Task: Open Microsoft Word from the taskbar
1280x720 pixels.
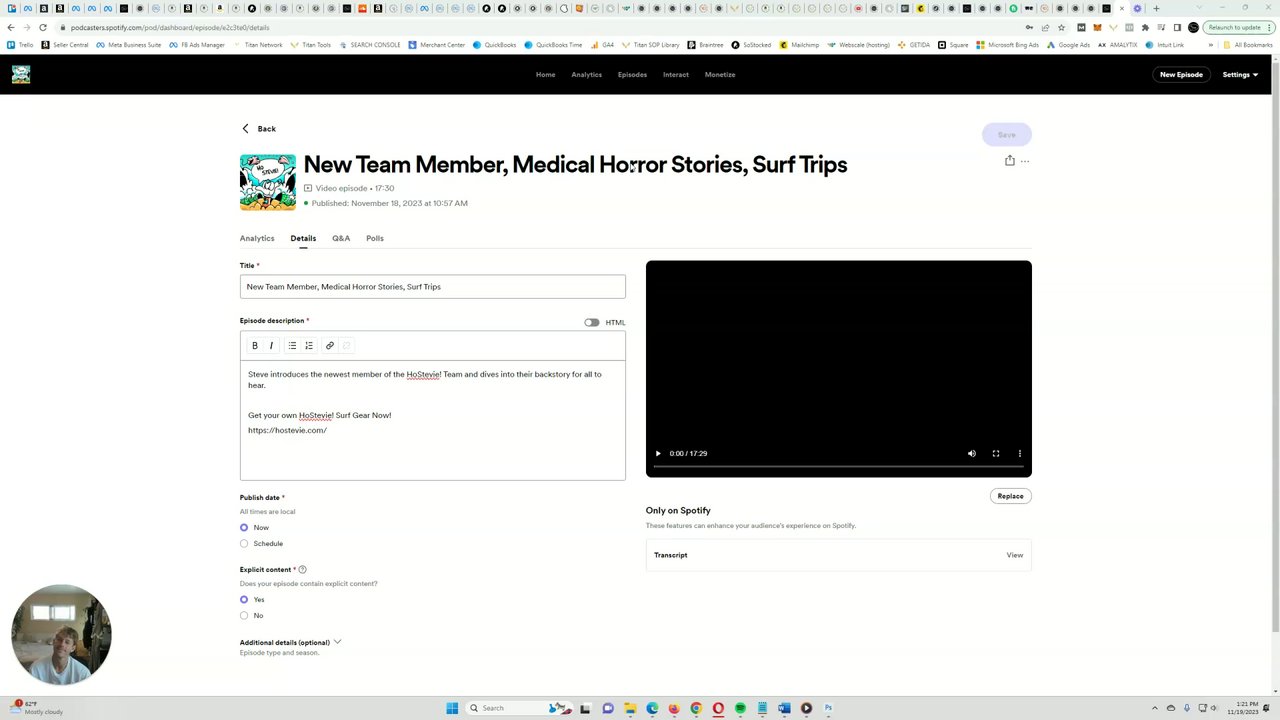Action: [x=784, y=708]
